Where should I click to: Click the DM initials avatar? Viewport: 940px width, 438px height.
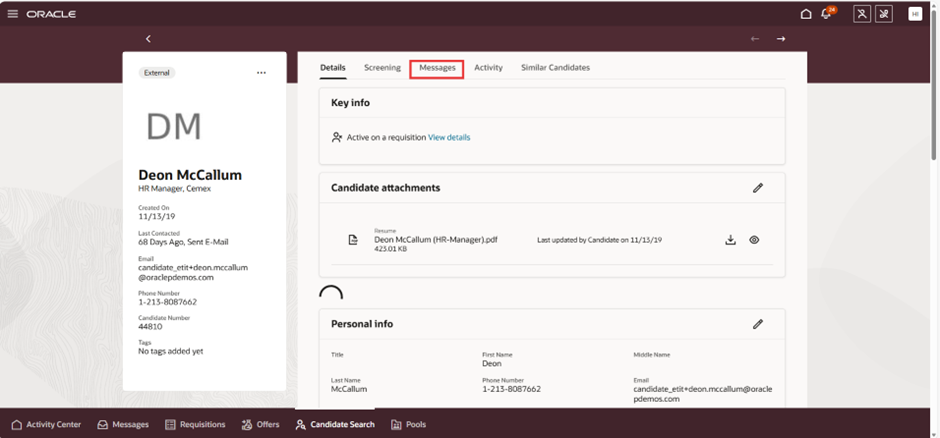tap(174, 126)
